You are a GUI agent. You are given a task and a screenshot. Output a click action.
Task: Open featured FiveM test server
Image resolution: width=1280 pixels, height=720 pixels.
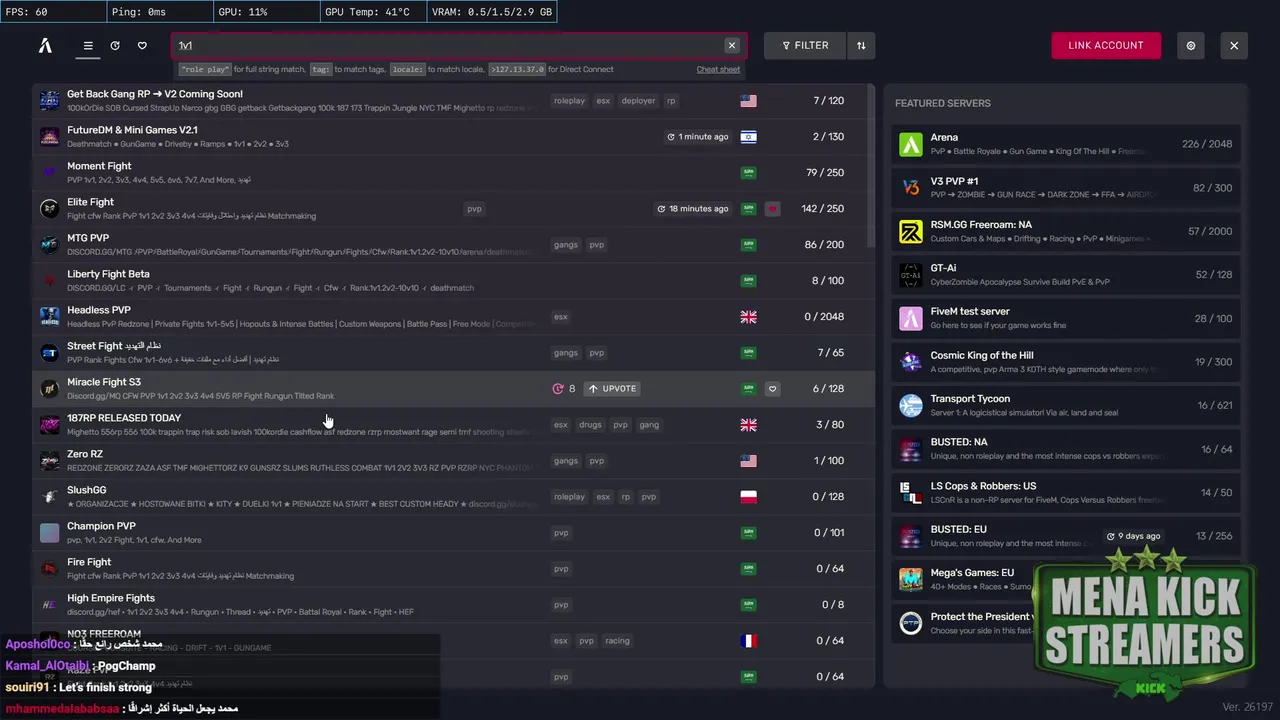pos(1066,318)
